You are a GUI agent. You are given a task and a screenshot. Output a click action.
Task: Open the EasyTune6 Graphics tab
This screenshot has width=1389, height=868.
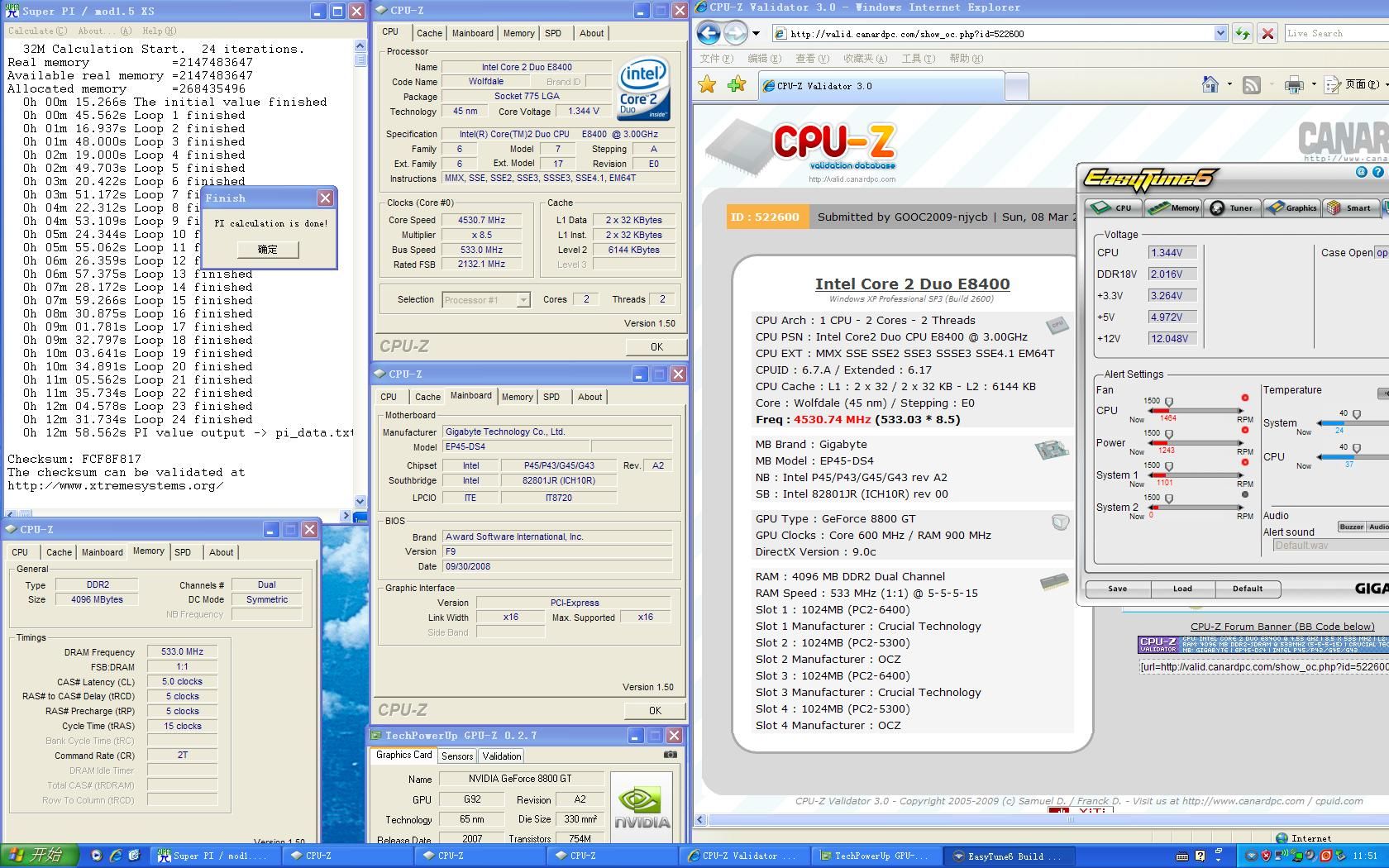1291,207
